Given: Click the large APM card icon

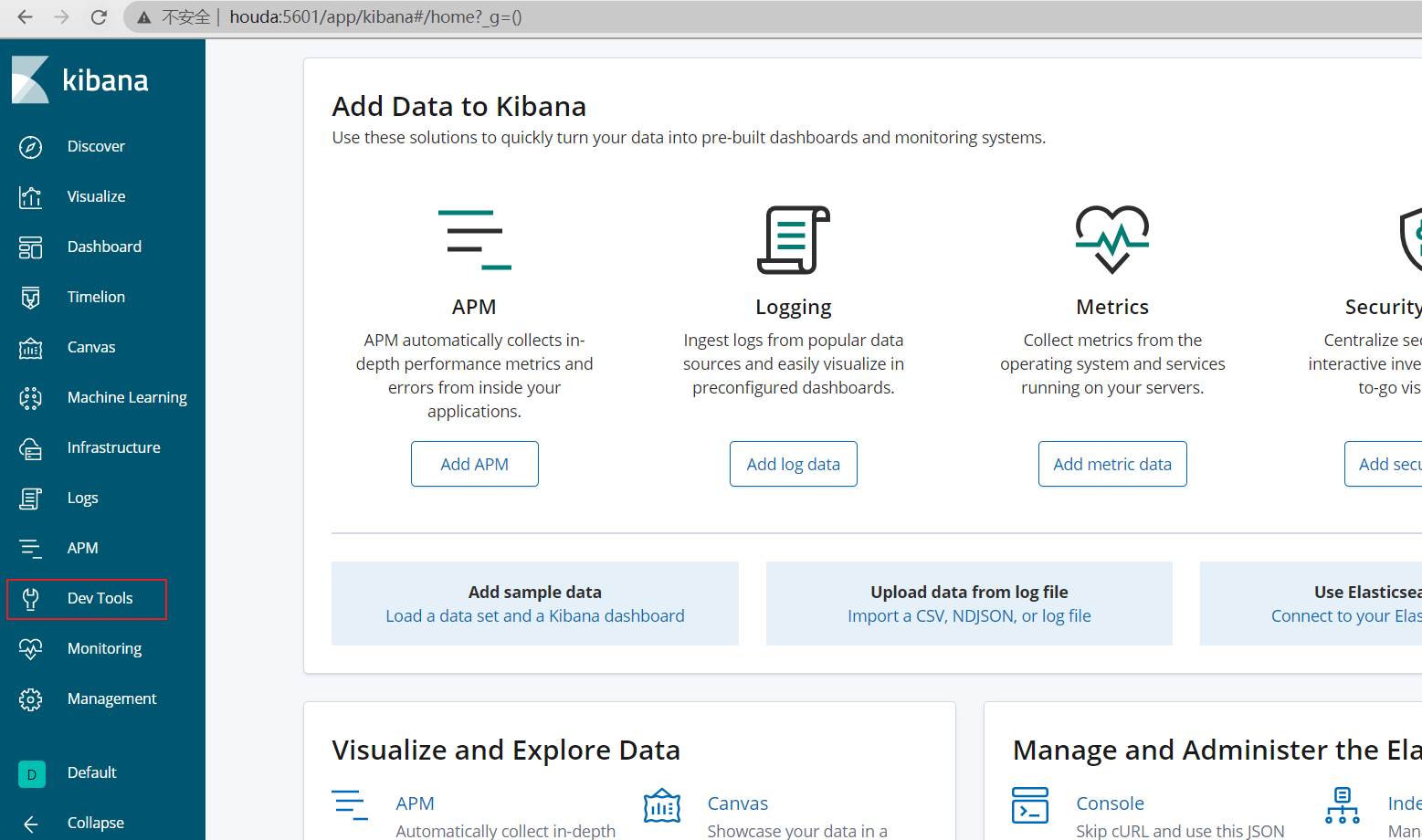Looking at the screenshot, I should click(x=474, y=239).
